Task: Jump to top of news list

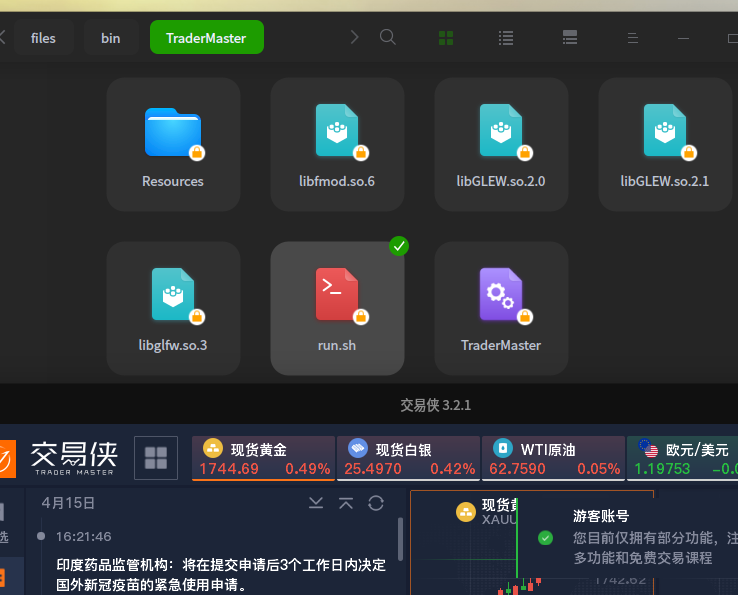Action: [346, 503]
